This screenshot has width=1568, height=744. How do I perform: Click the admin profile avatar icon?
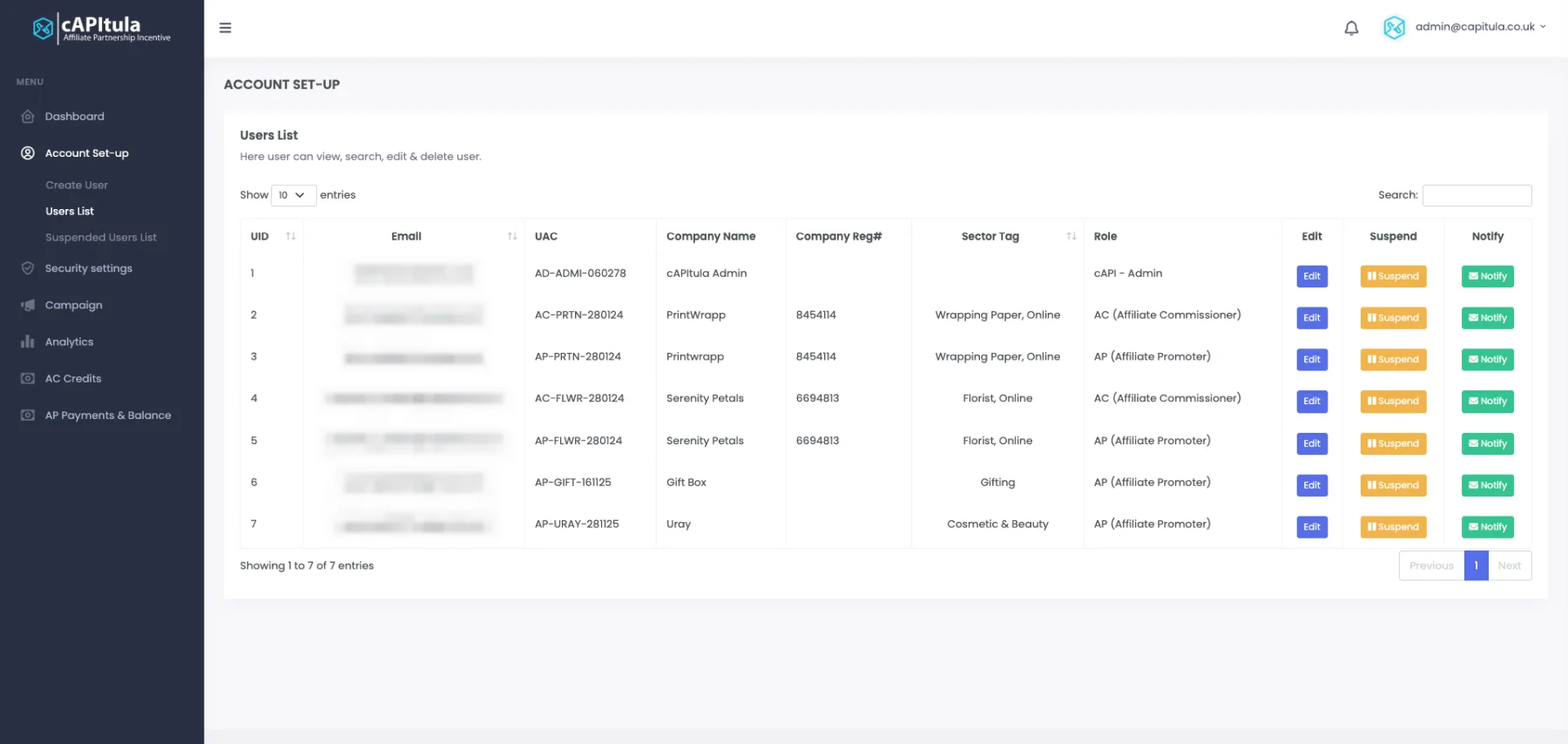(x=1394, y=28)
